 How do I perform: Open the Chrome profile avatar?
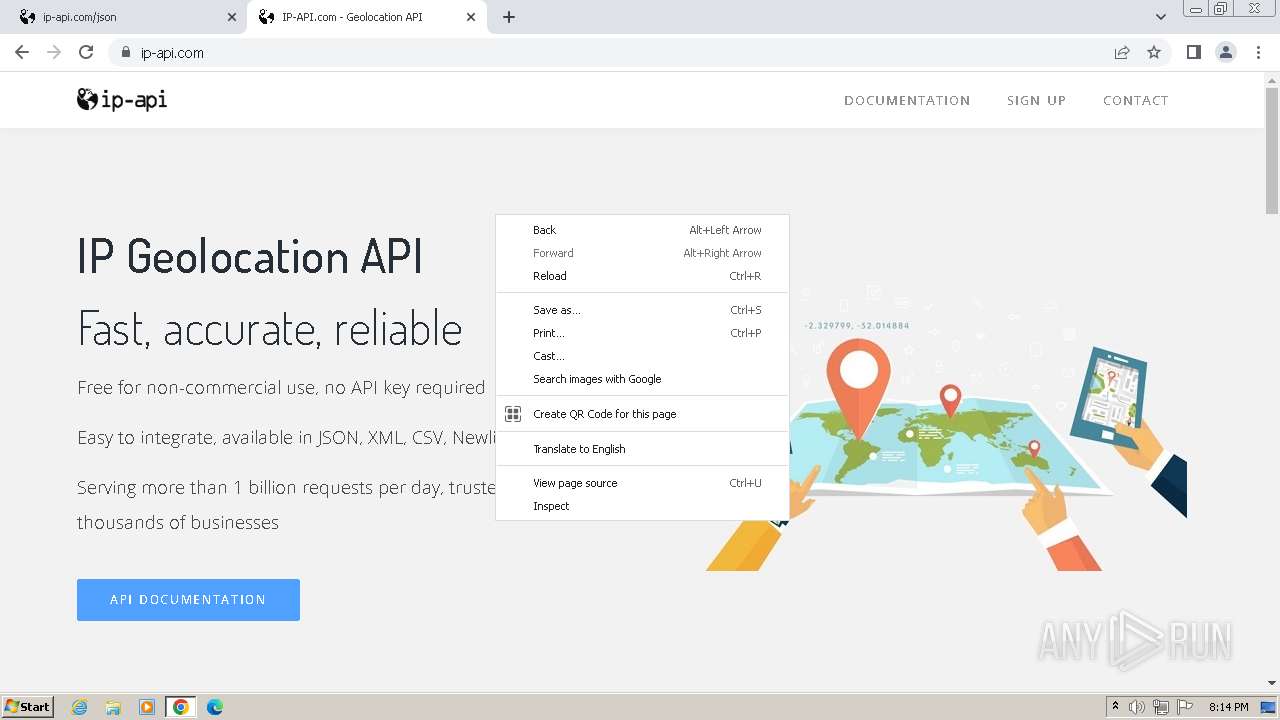click(1225, 52)
